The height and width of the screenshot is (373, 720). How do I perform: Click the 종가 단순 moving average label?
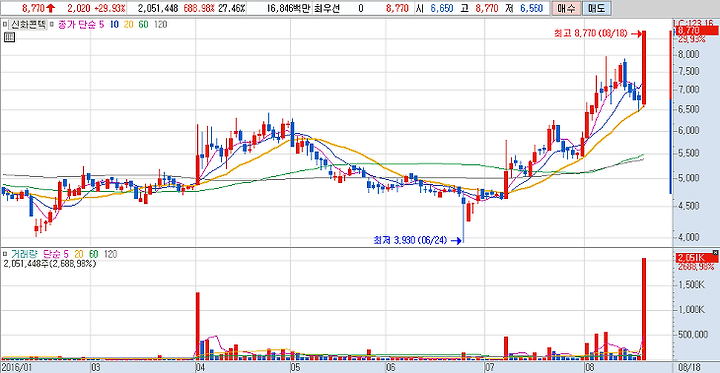pyautogui.click(x=77, y=25)
